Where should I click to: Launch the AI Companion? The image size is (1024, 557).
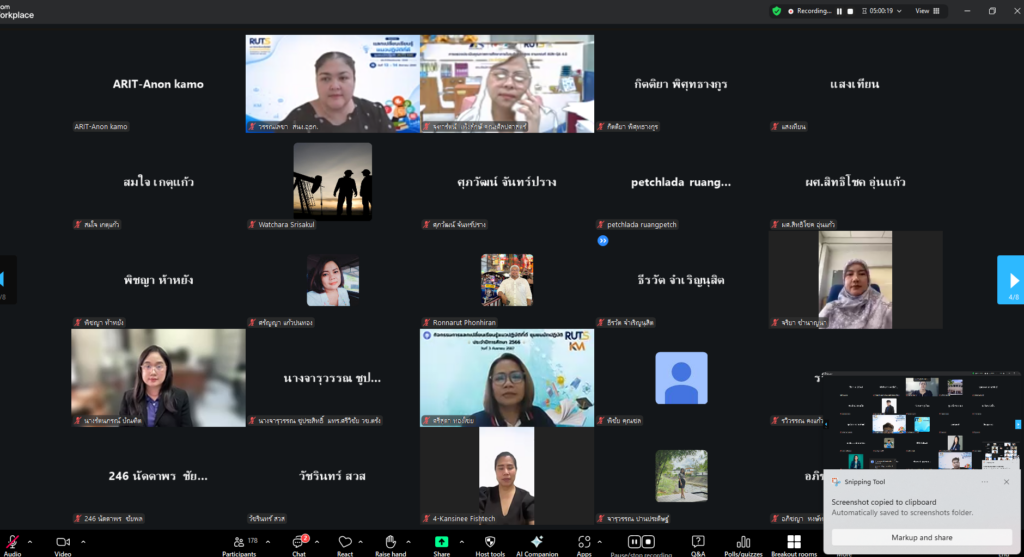[x=537, y=545]
